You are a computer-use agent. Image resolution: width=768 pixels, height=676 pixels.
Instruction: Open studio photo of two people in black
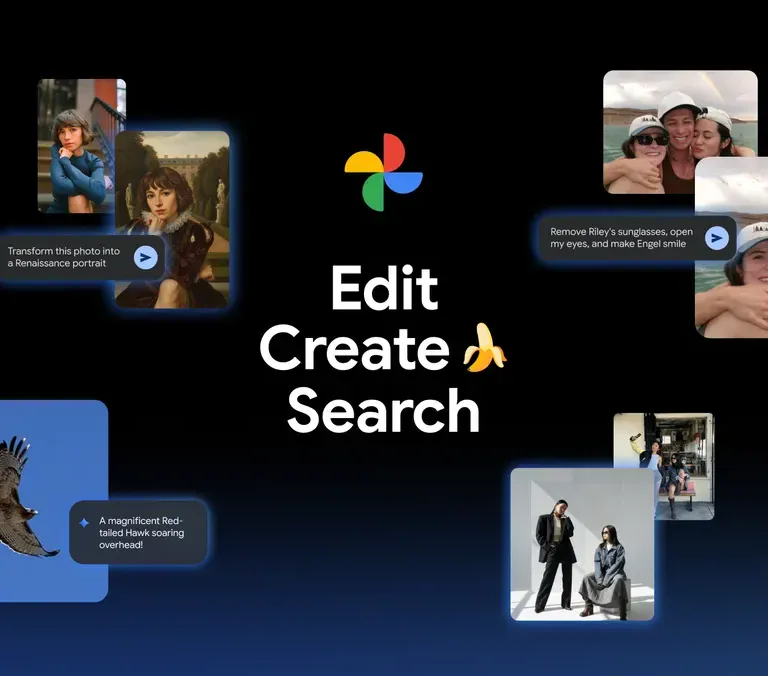click(x=581, y=545)
